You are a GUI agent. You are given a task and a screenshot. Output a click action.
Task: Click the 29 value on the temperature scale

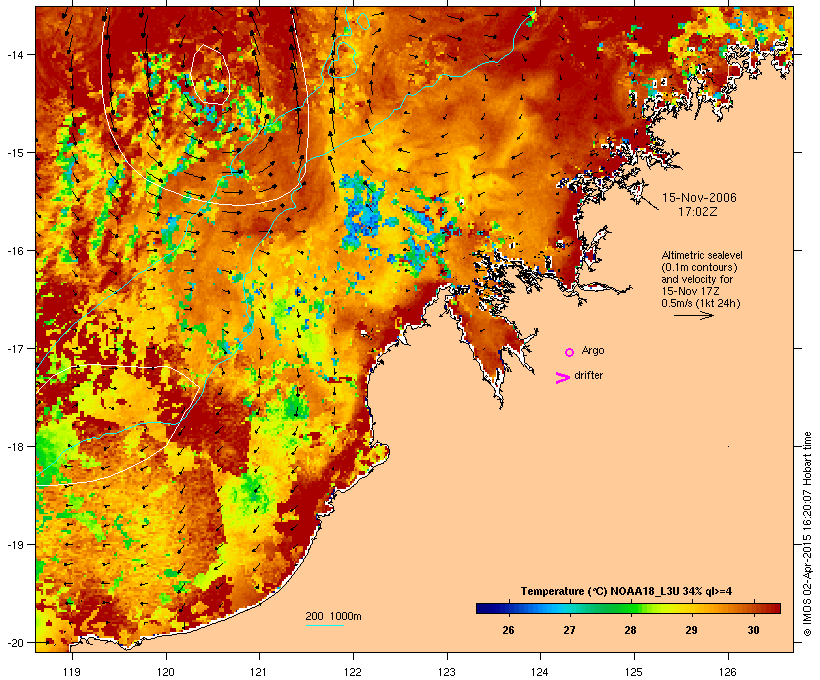[692, 630]
